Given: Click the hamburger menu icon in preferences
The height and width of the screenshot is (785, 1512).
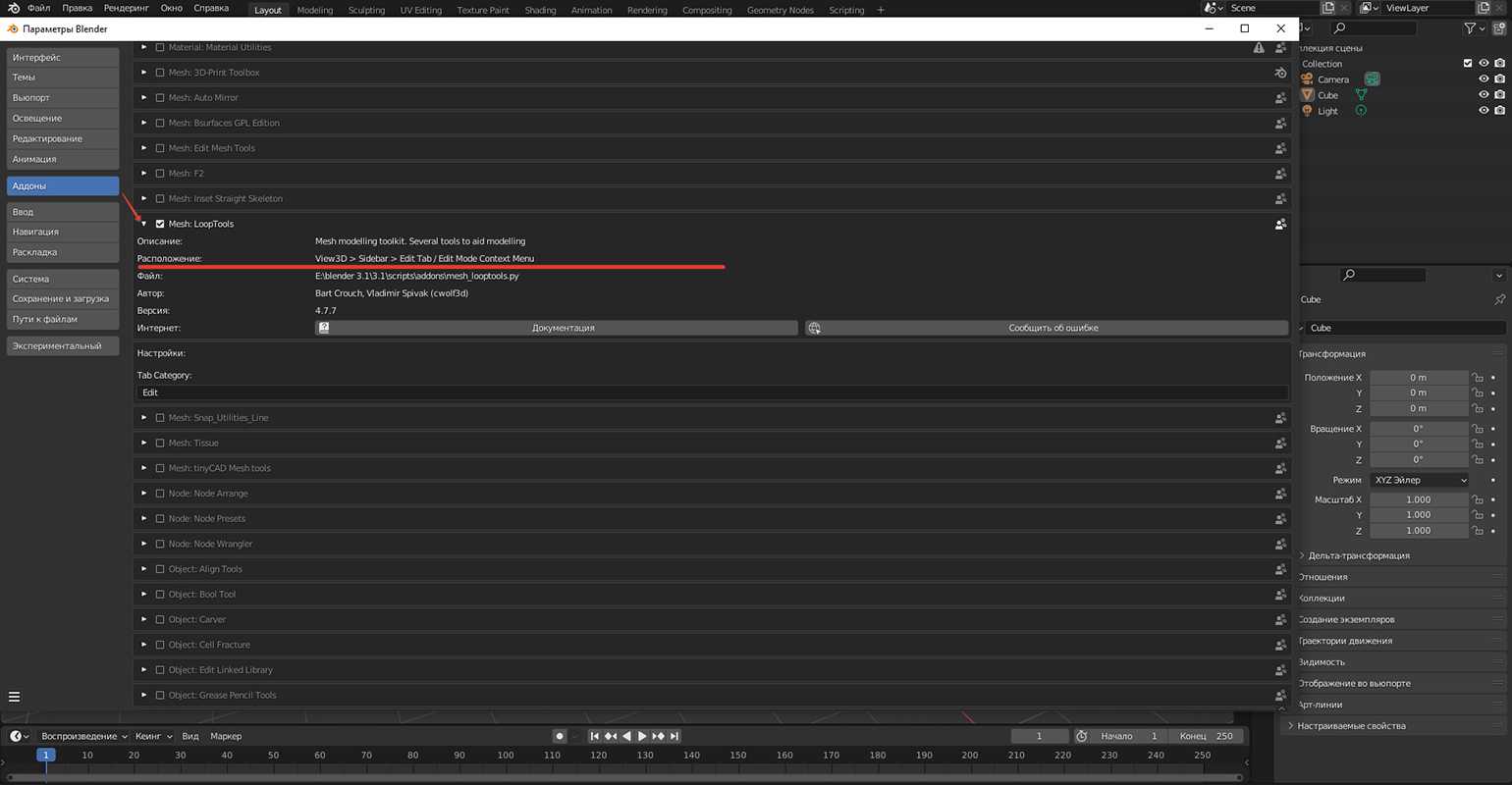Looking at the screenshot, I should (x=15, y=697).
